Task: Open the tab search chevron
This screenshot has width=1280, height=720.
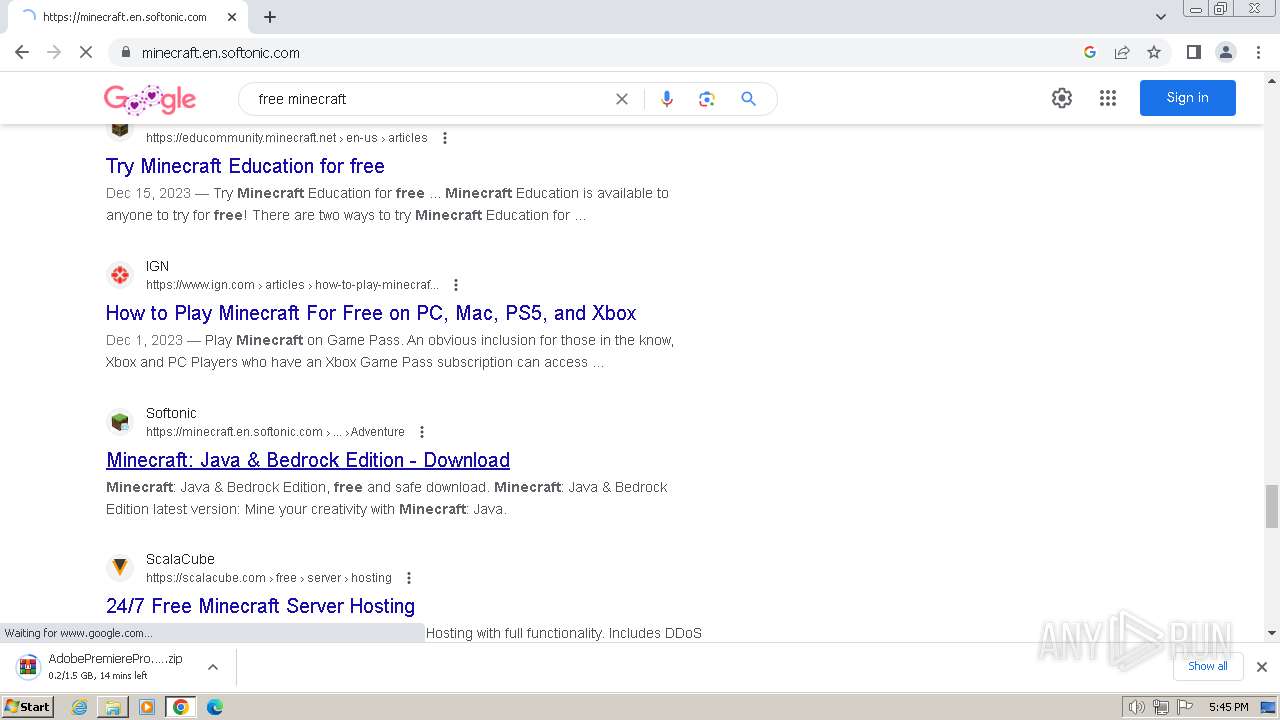Action: (1160, 16)
